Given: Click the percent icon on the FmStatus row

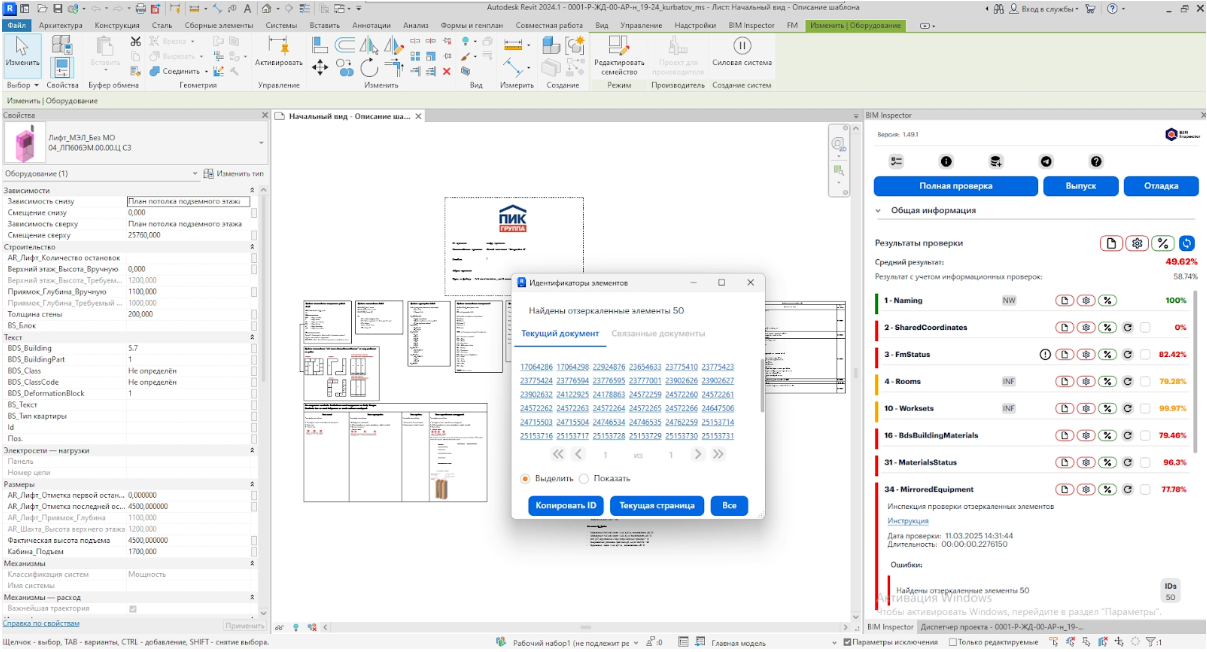Looking at the screenshot, I should point(1108,354).
